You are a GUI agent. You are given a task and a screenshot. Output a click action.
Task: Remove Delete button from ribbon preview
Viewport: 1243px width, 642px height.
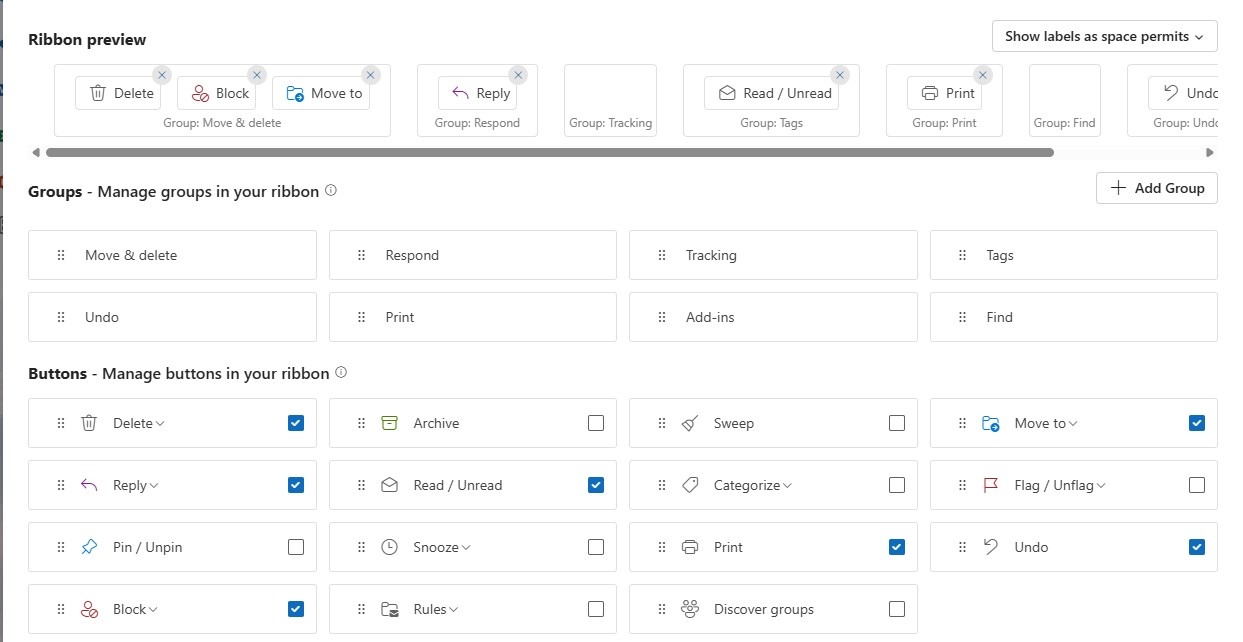coord(162,75)
